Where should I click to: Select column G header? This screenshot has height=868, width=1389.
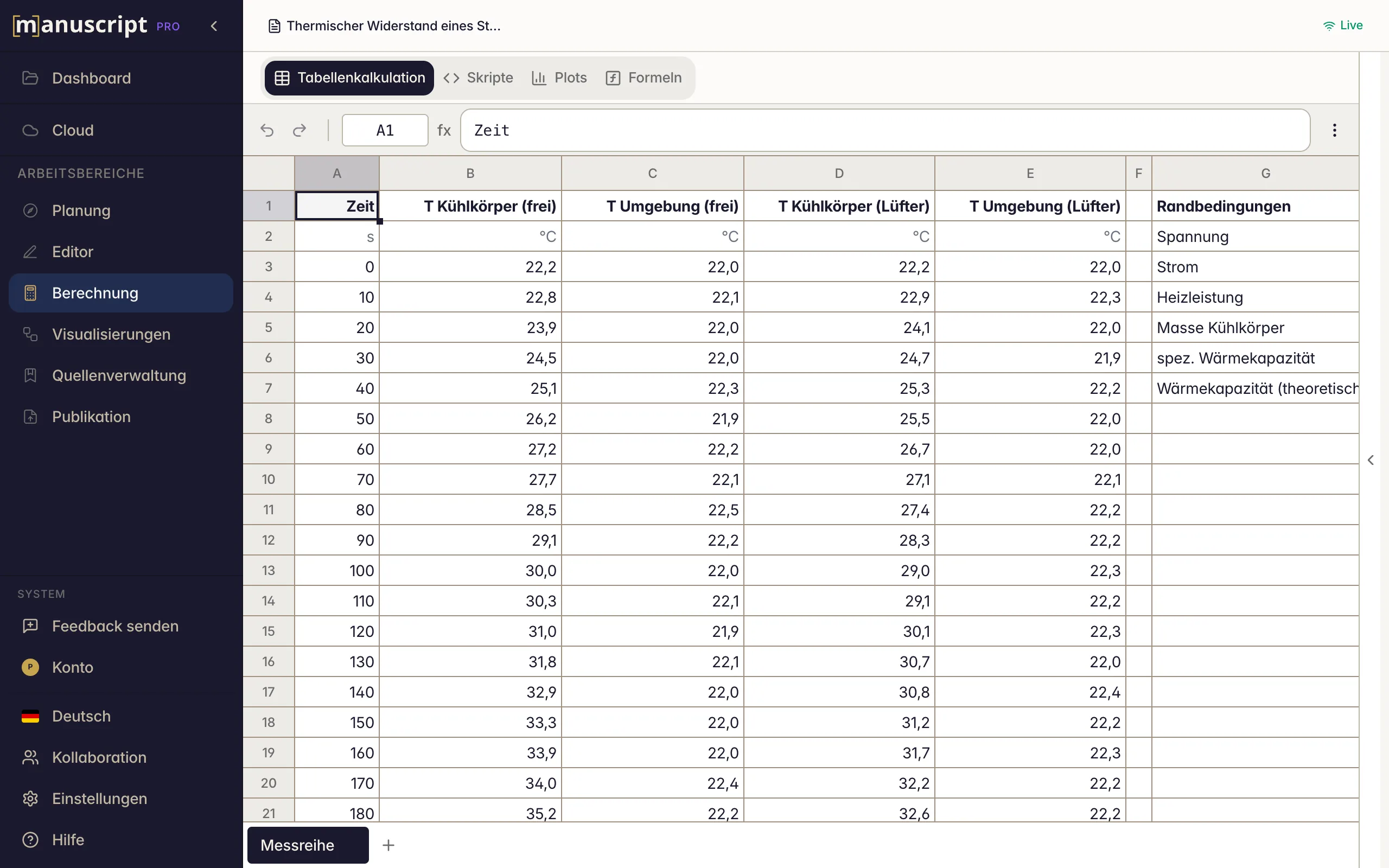pyautogui.click(x=1256, y=174)
